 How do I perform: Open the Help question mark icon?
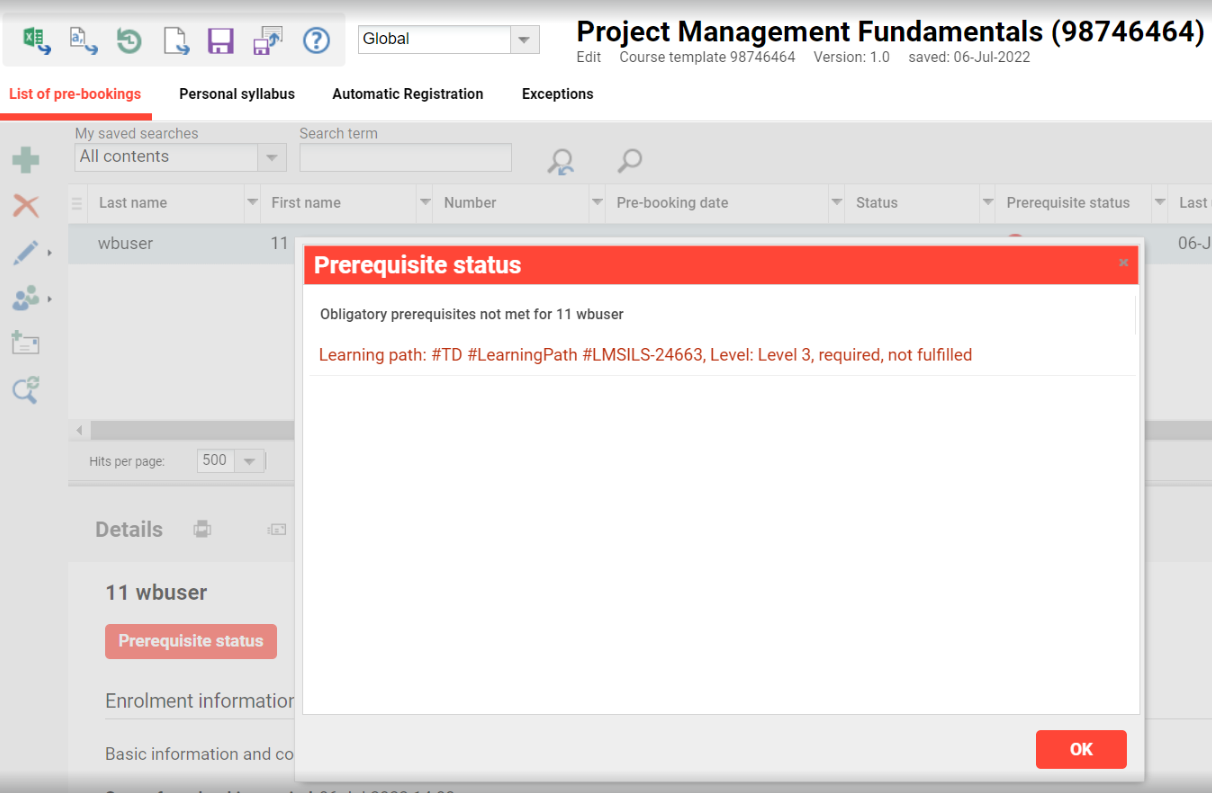(x=316, y=40)
